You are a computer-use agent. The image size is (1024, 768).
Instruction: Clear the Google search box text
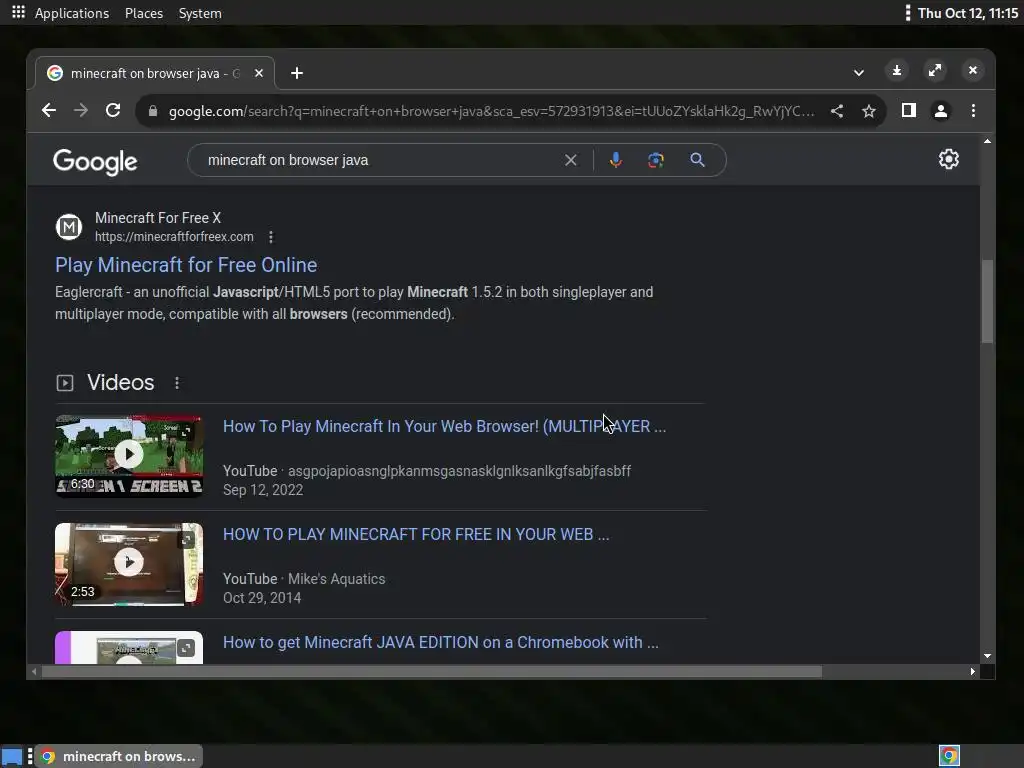(571, 160)
